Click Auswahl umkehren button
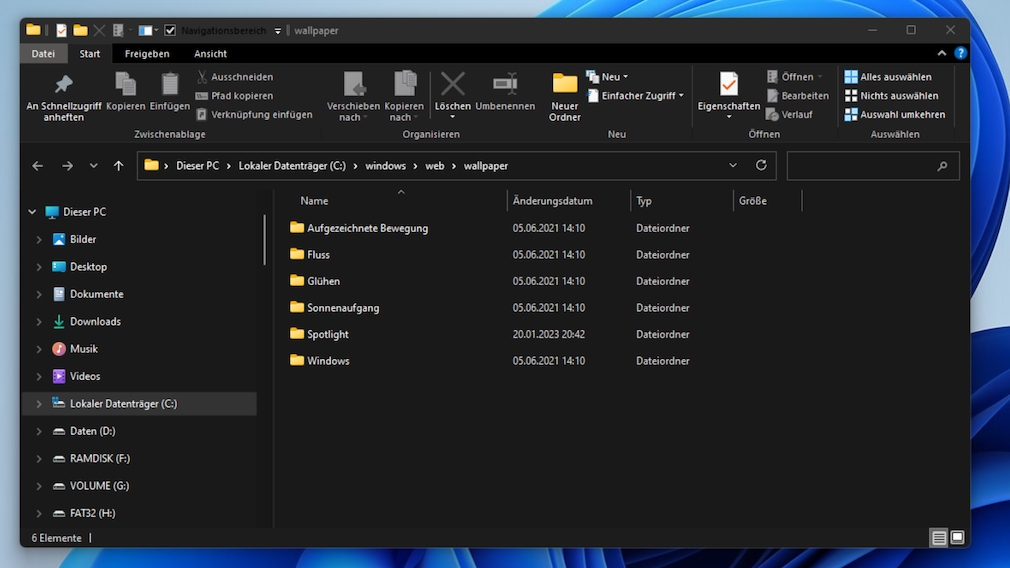 (x=894, y=115)
